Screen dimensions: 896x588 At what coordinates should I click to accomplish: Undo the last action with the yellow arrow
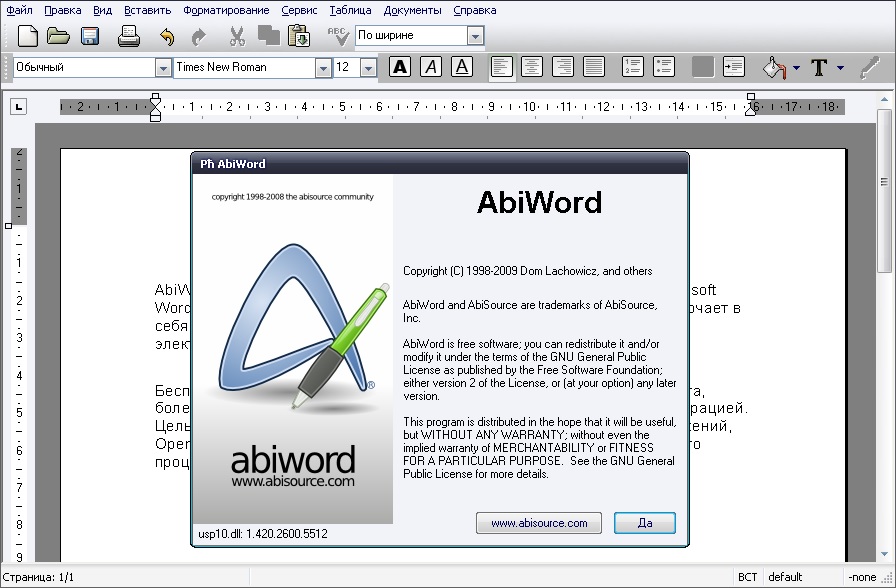point(167,37)
